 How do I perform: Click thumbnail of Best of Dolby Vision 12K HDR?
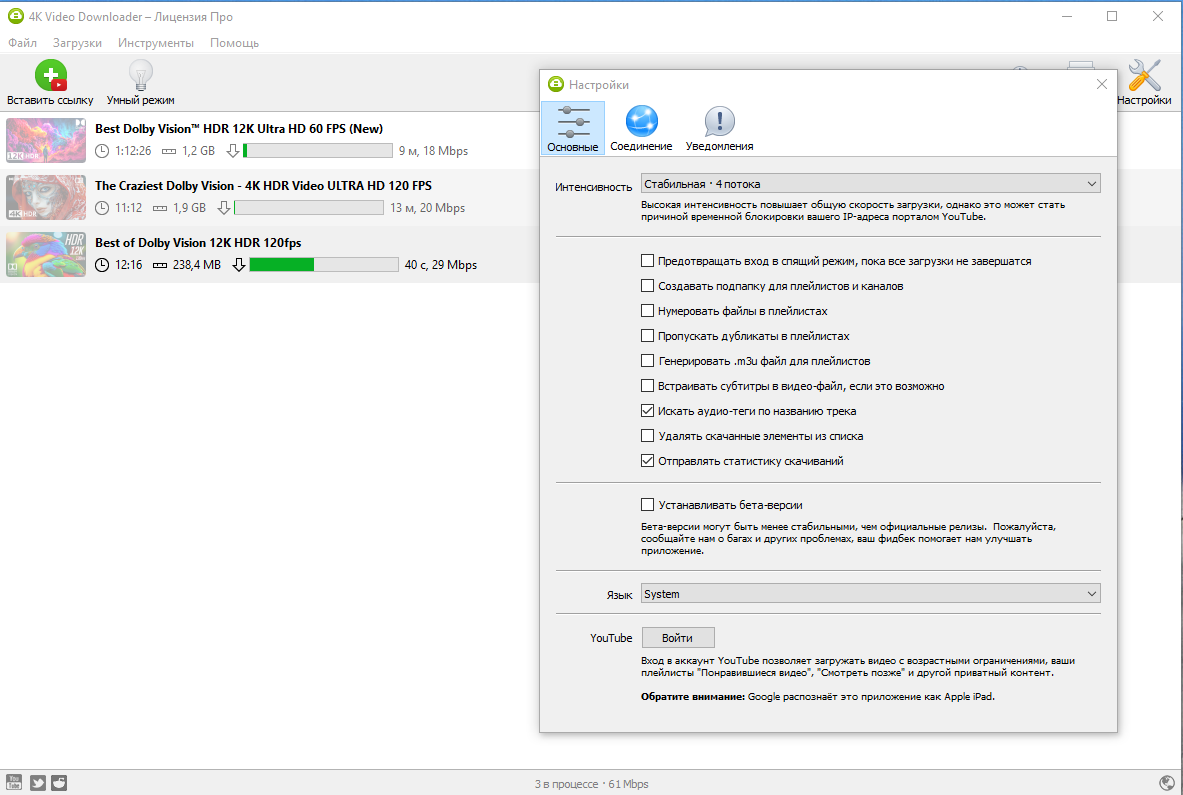pos(46,254)
